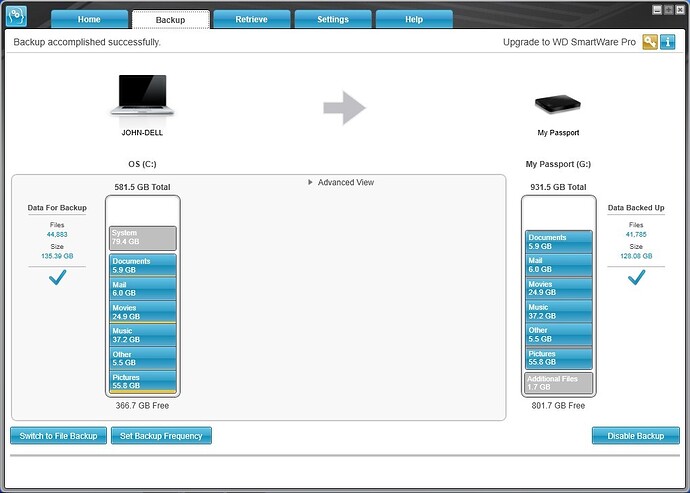Select the Backup tab
Viewport: 690px width, 493px height.
171,20
